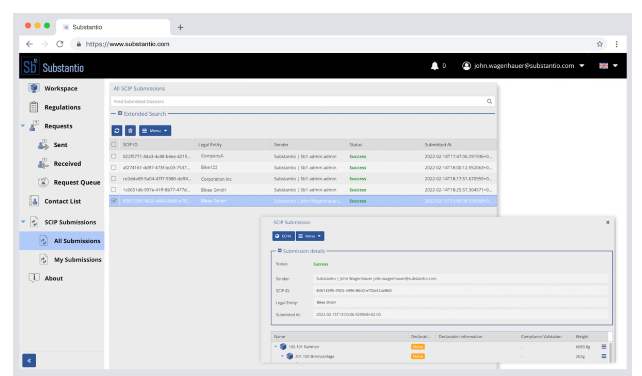Open Regulations from sidebar
The width and height of the screenshot is (642, 376).
(63, 107)
